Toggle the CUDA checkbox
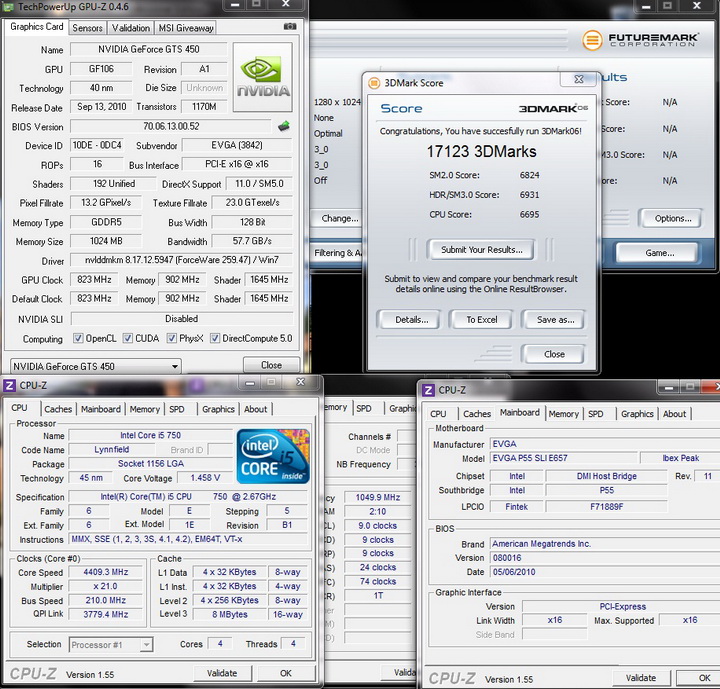Image resolution: width=720 pixels, height=689 pixels. click(128, 339)
